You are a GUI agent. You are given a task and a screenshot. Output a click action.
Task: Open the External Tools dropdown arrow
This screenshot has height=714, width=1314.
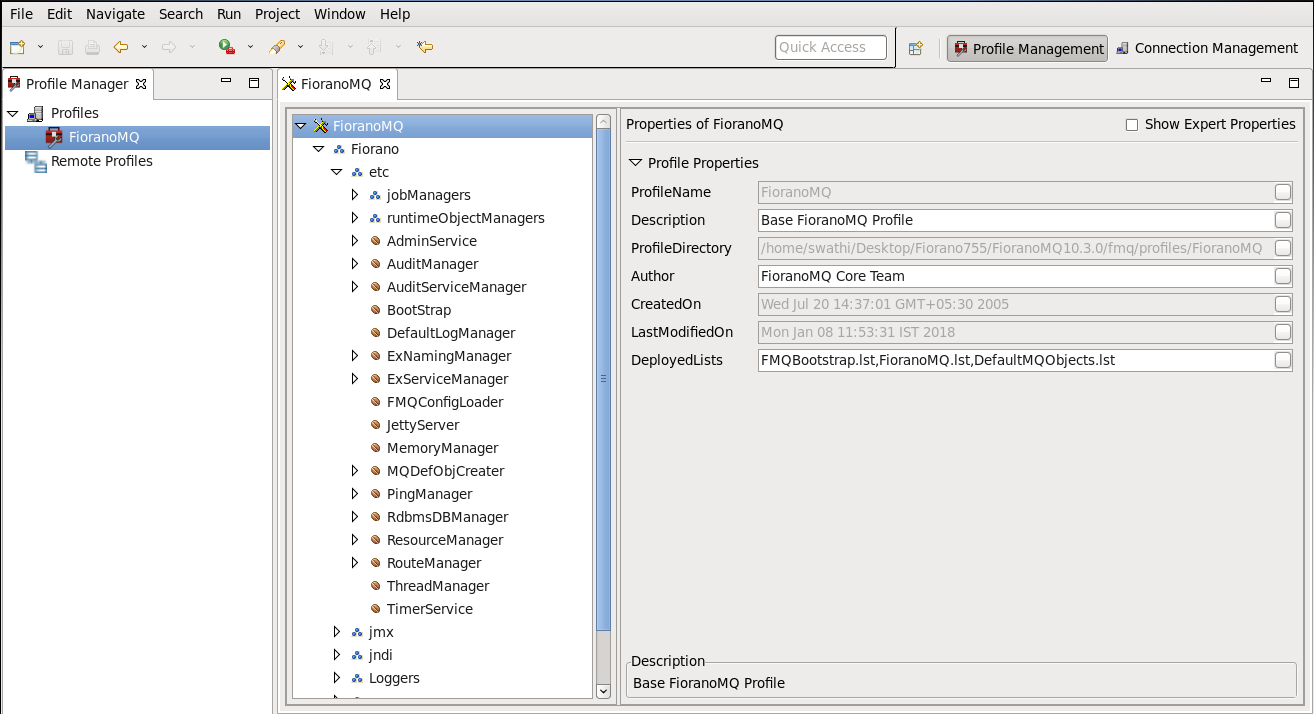point(250,47)
